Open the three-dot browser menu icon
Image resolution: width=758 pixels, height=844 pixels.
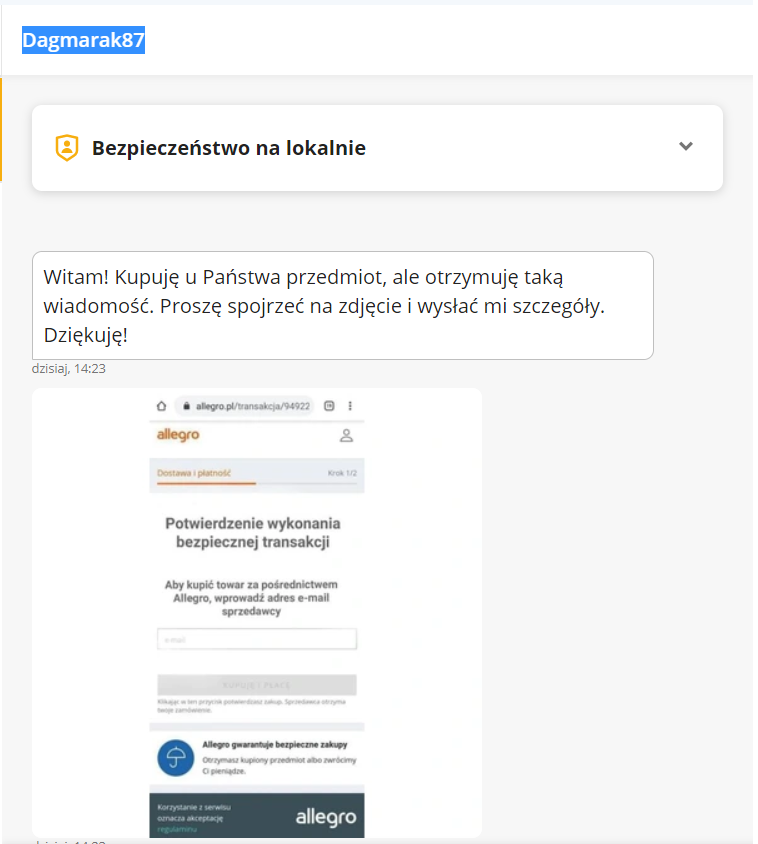coord(350,407)
